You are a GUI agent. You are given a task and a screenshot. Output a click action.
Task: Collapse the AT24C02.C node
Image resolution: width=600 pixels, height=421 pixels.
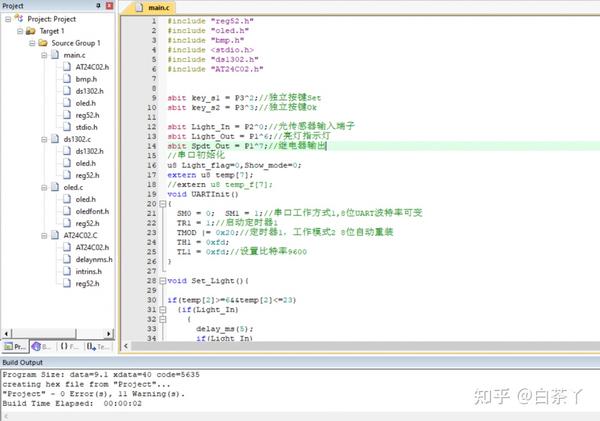click(44, 235)
